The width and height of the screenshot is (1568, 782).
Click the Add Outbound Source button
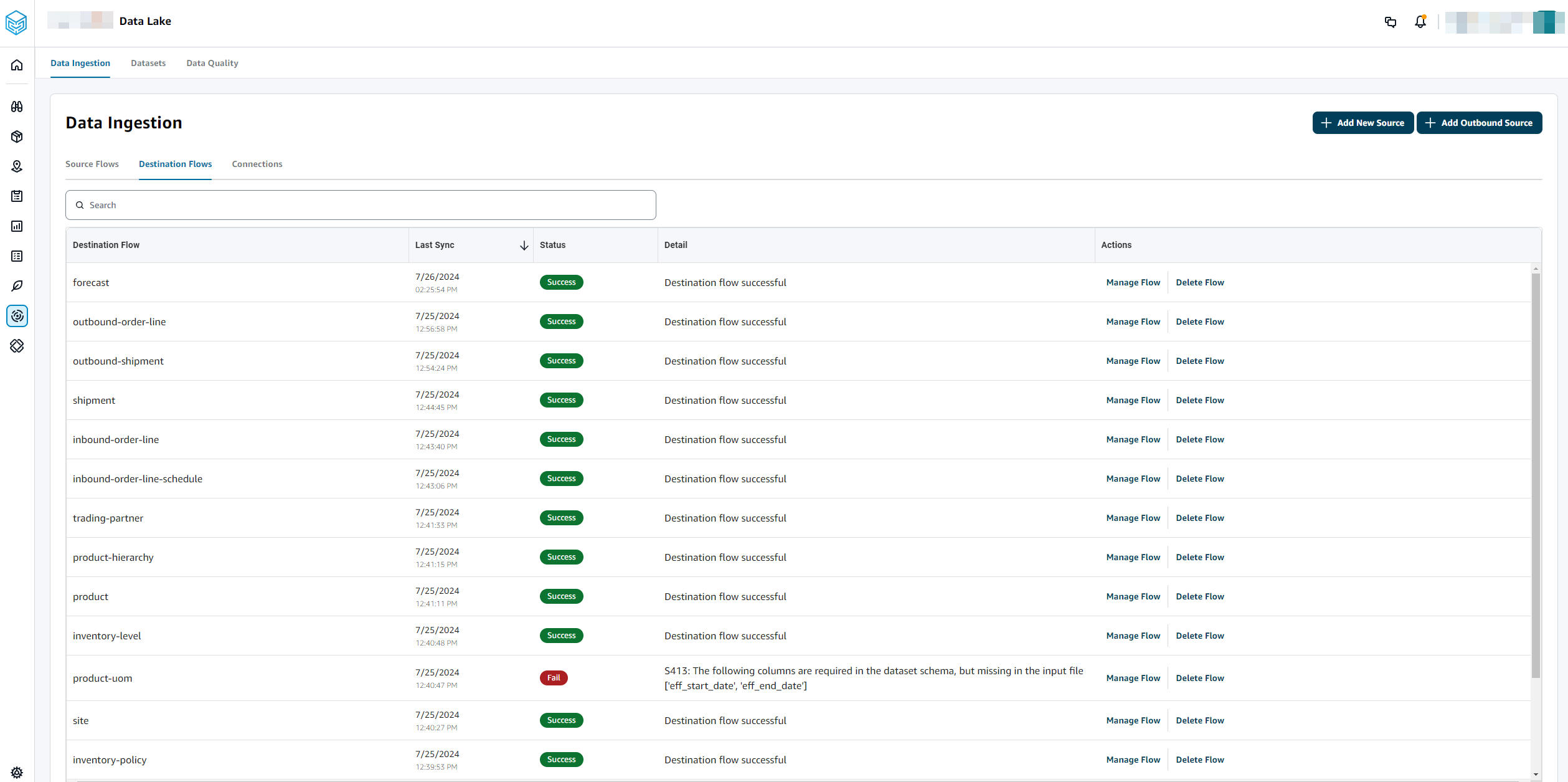point(1479,123)
